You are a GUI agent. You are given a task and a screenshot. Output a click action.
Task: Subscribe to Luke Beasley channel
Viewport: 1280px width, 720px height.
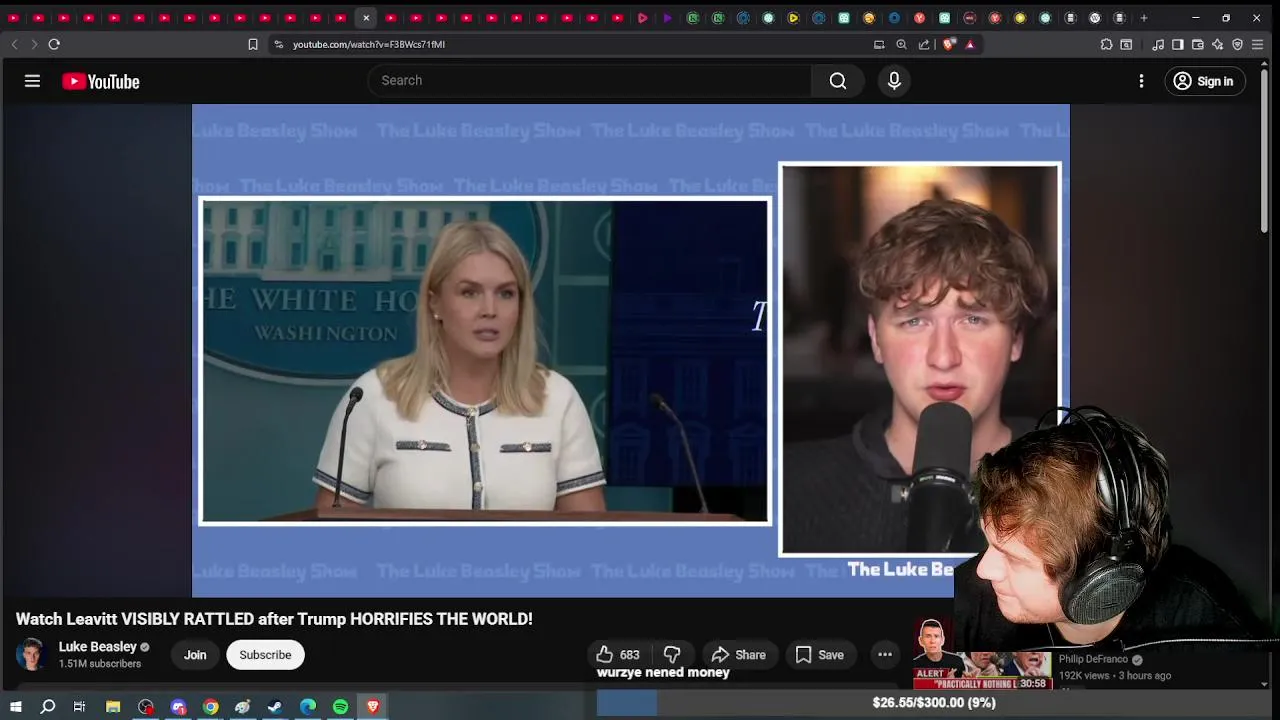(265, 655)
